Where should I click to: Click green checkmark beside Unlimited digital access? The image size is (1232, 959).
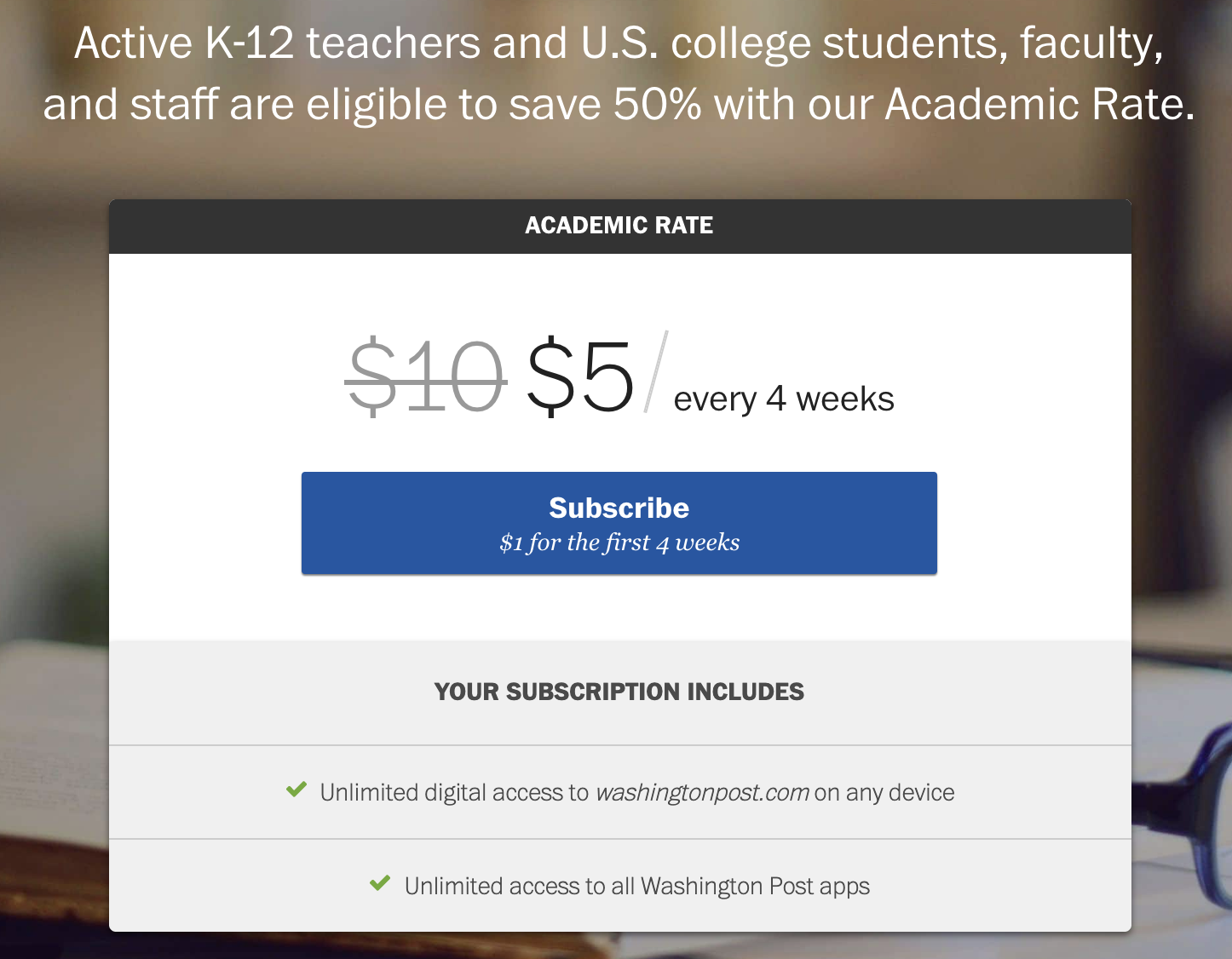tap(296, 790)
